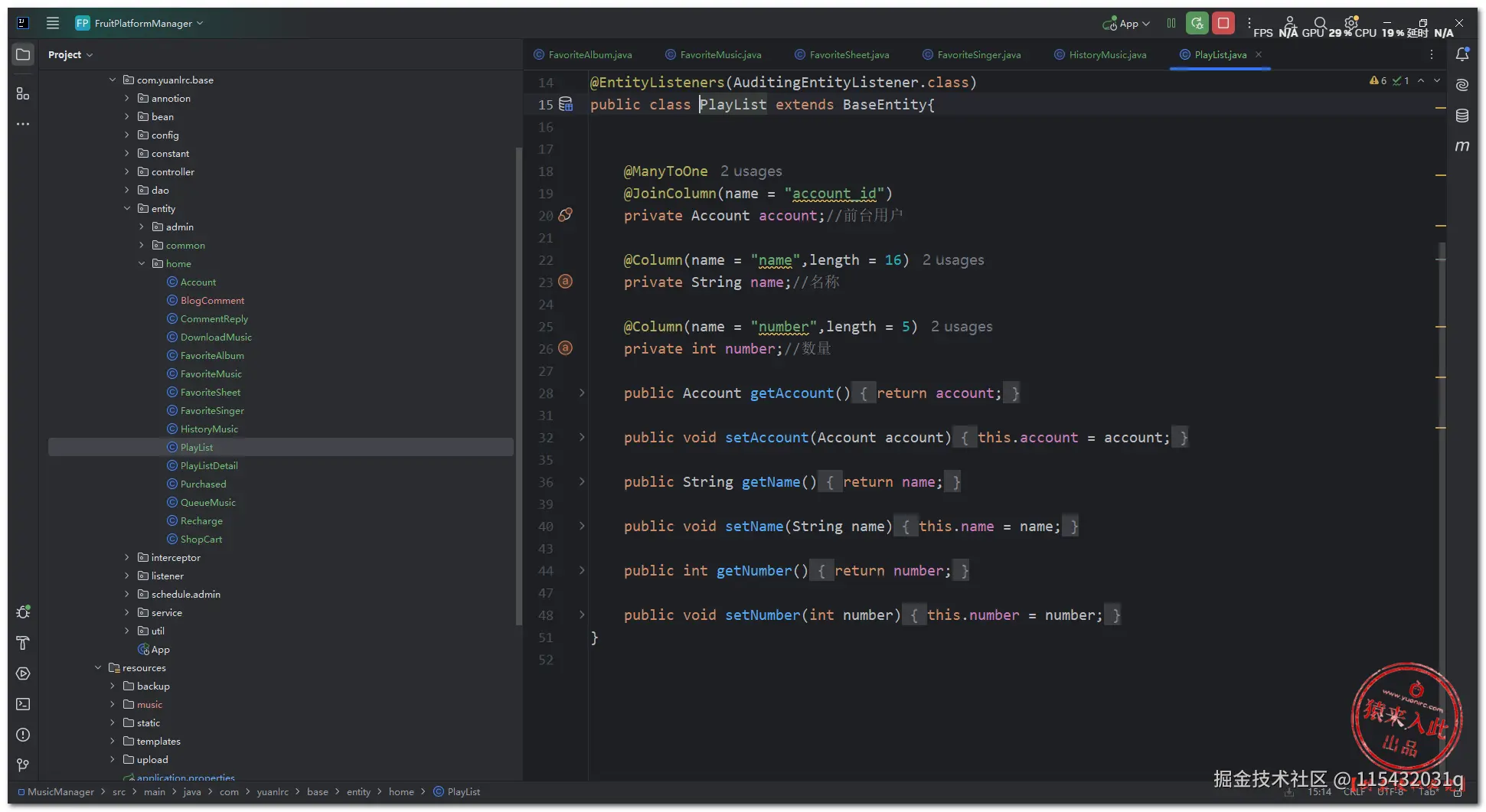1486x812 pixels.
Task: Expand the annotion package
Action: [x=127, y=98]
